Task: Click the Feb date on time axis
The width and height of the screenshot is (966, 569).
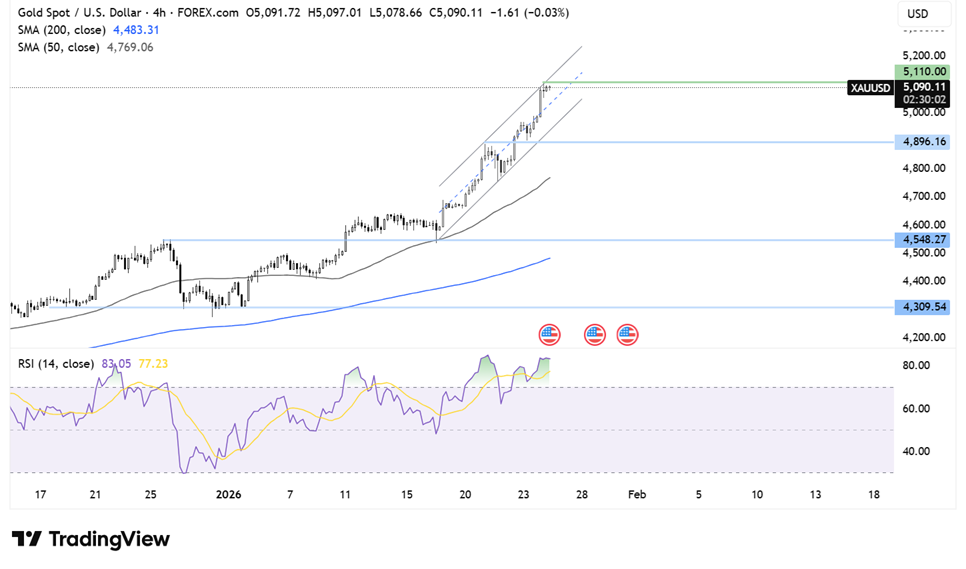Action: click(636, 494)
